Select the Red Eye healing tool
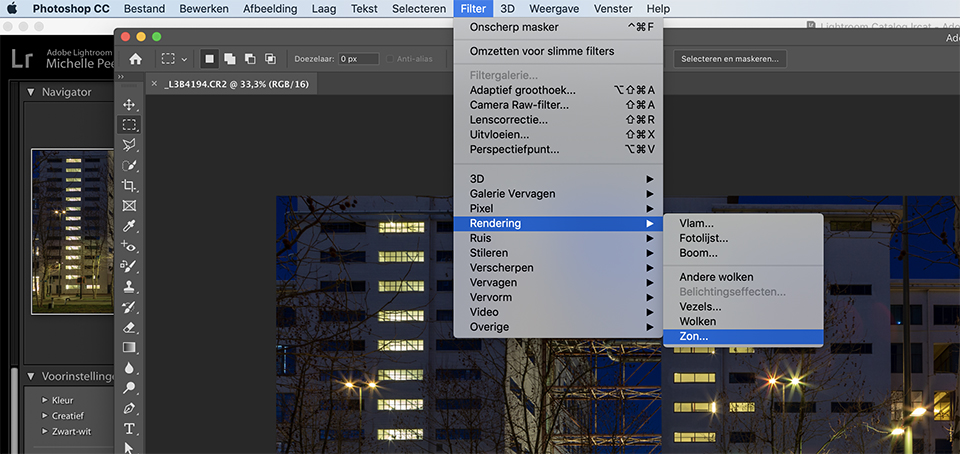Screen dimensions: 960x454 pyautogui.click(x=129, y=246)
